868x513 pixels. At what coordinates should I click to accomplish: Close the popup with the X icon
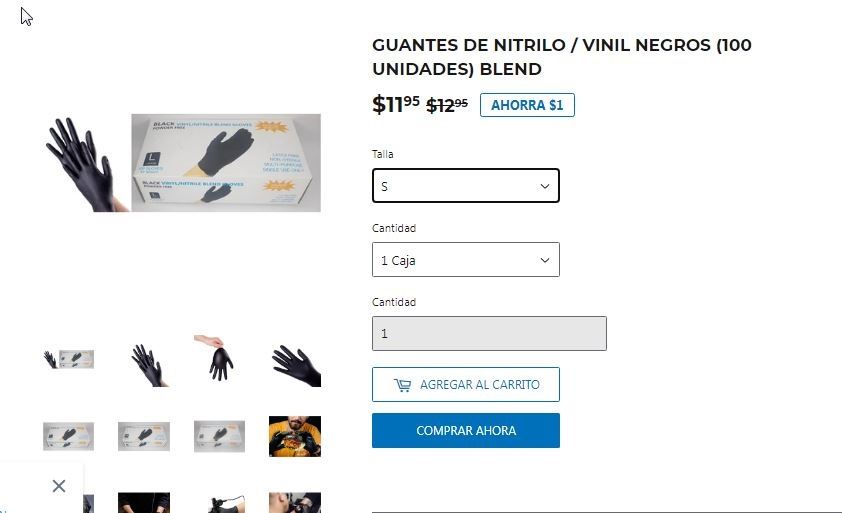click(59, 486)
